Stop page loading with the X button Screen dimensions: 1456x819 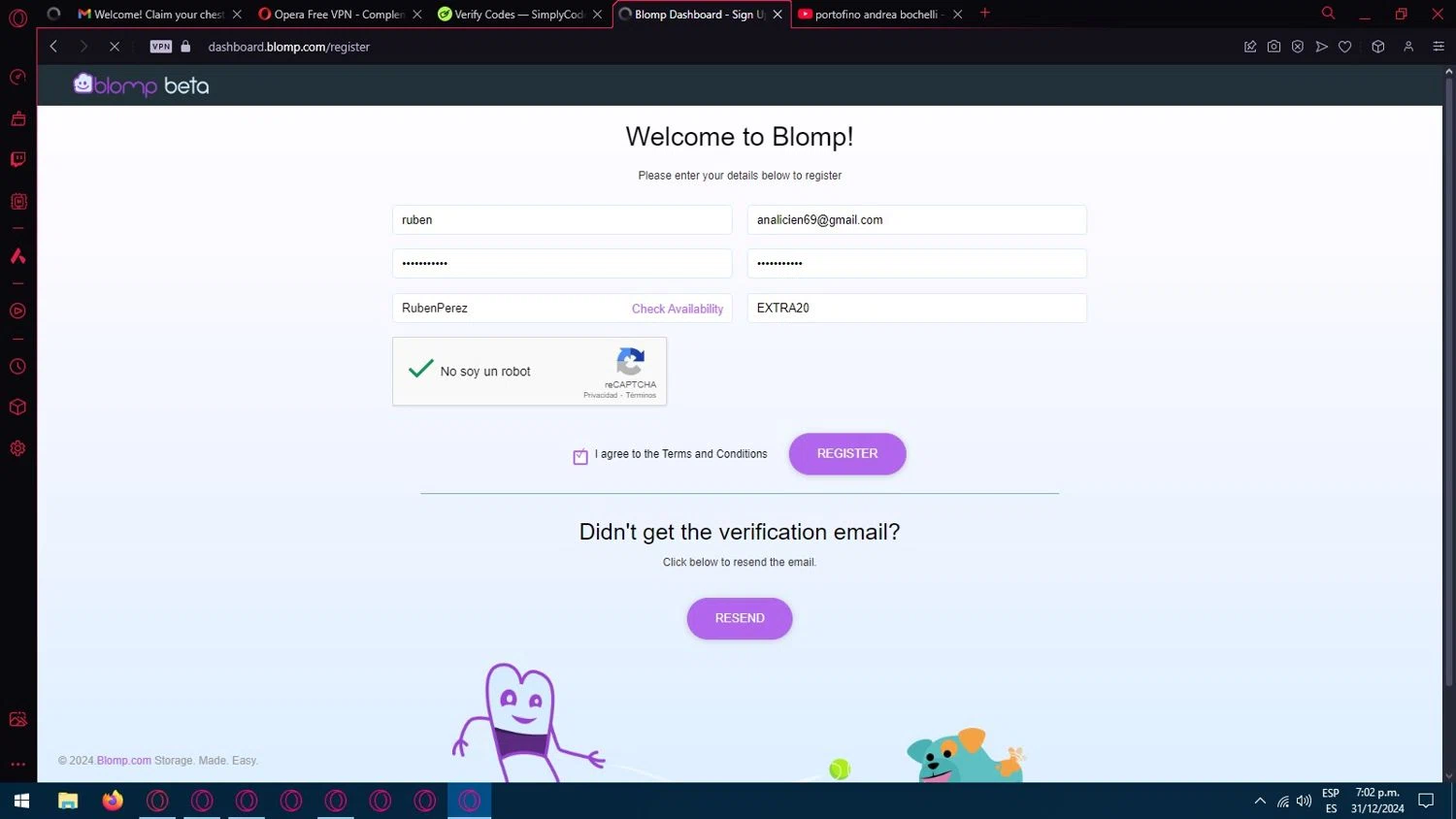(114, 47)
